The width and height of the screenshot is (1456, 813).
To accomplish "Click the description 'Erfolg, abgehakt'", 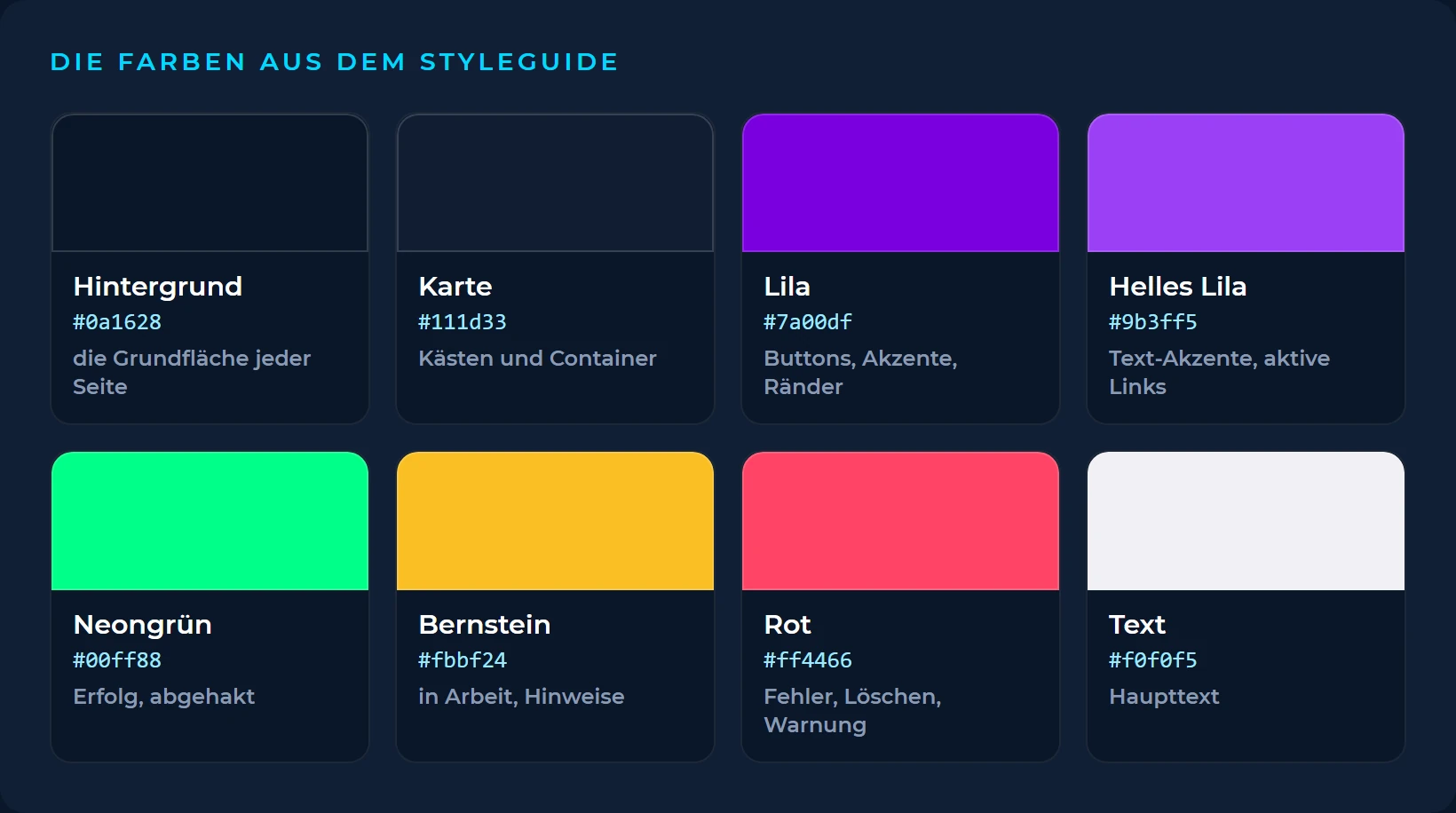I will tap(164, 697).
